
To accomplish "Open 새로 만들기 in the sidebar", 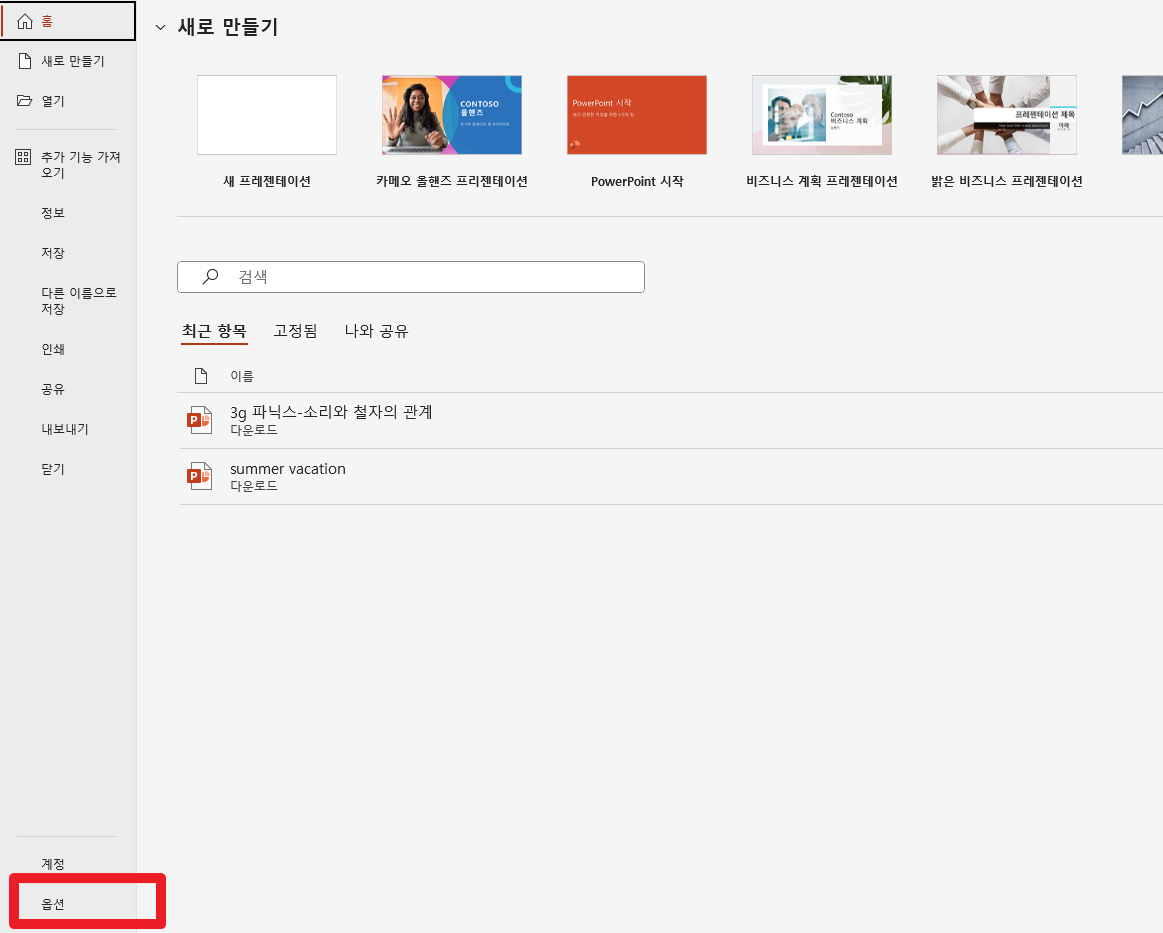I will coord(68,61).
